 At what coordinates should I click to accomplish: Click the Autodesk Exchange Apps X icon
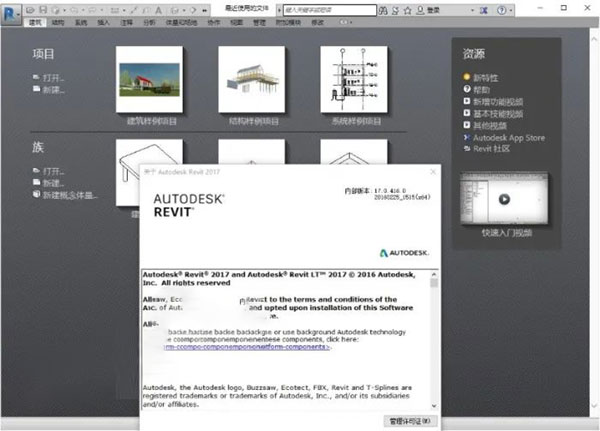click(x=484, y=10)
